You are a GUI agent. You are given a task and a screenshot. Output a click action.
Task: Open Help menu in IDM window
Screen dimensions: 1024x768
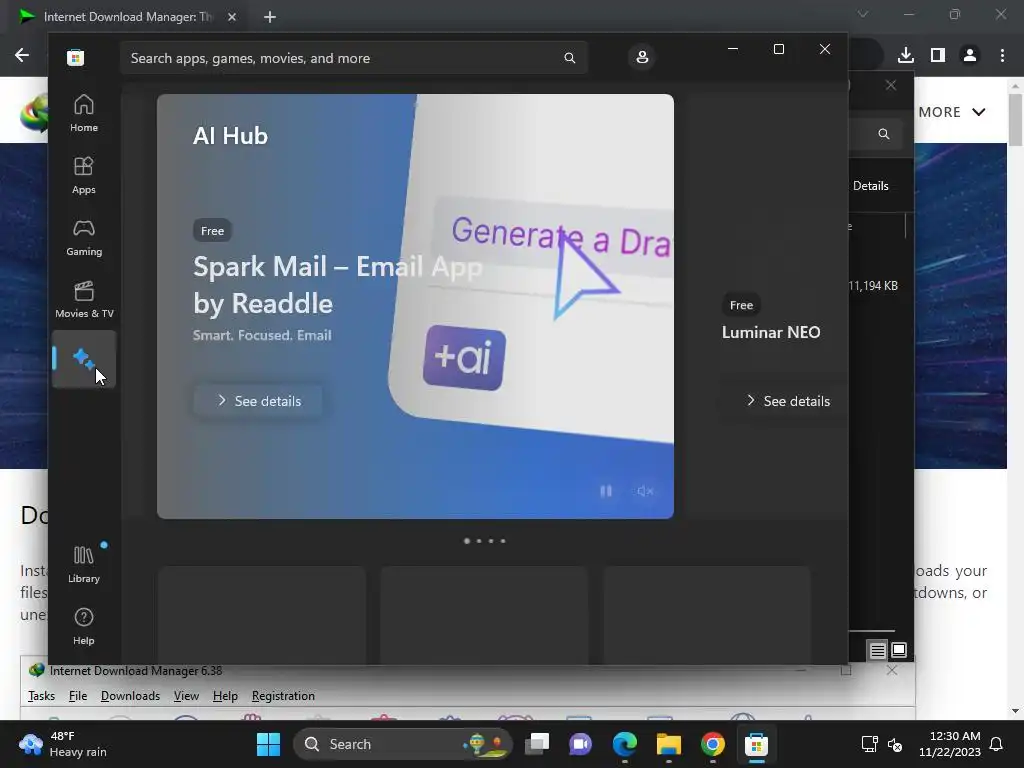pyautogui.click(x=225, y=696)
